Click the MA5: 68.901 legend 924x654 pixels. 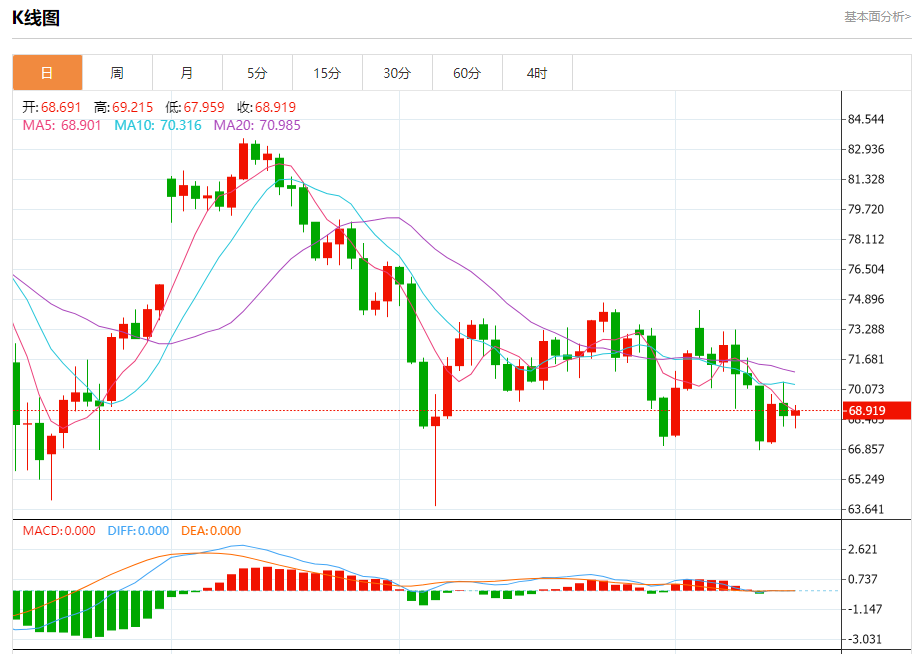(x=62, y=125)
